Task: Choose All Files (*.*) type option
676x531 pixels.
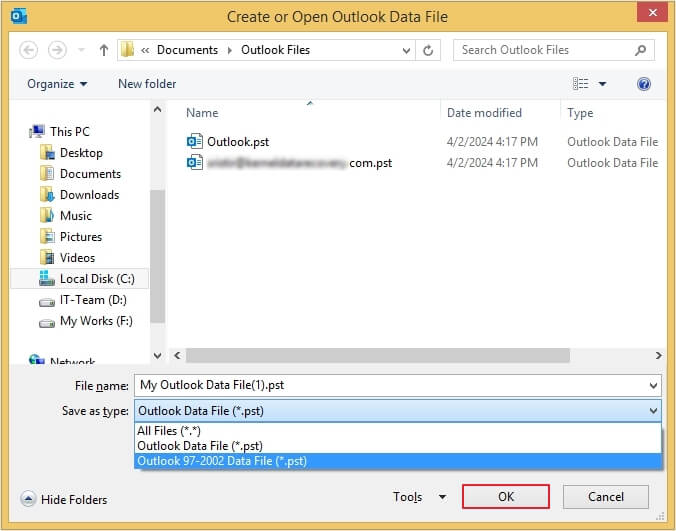Action: [397, 431]
